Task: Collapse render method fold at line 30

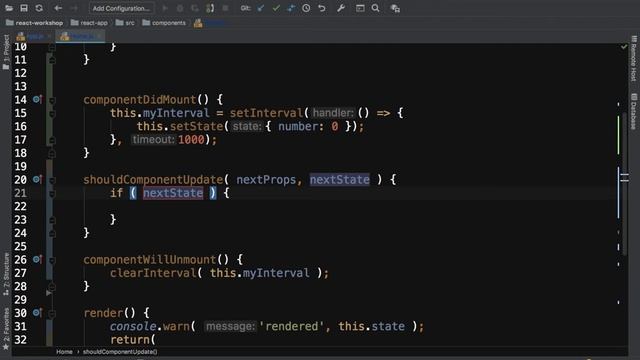Action: point(52,313)
